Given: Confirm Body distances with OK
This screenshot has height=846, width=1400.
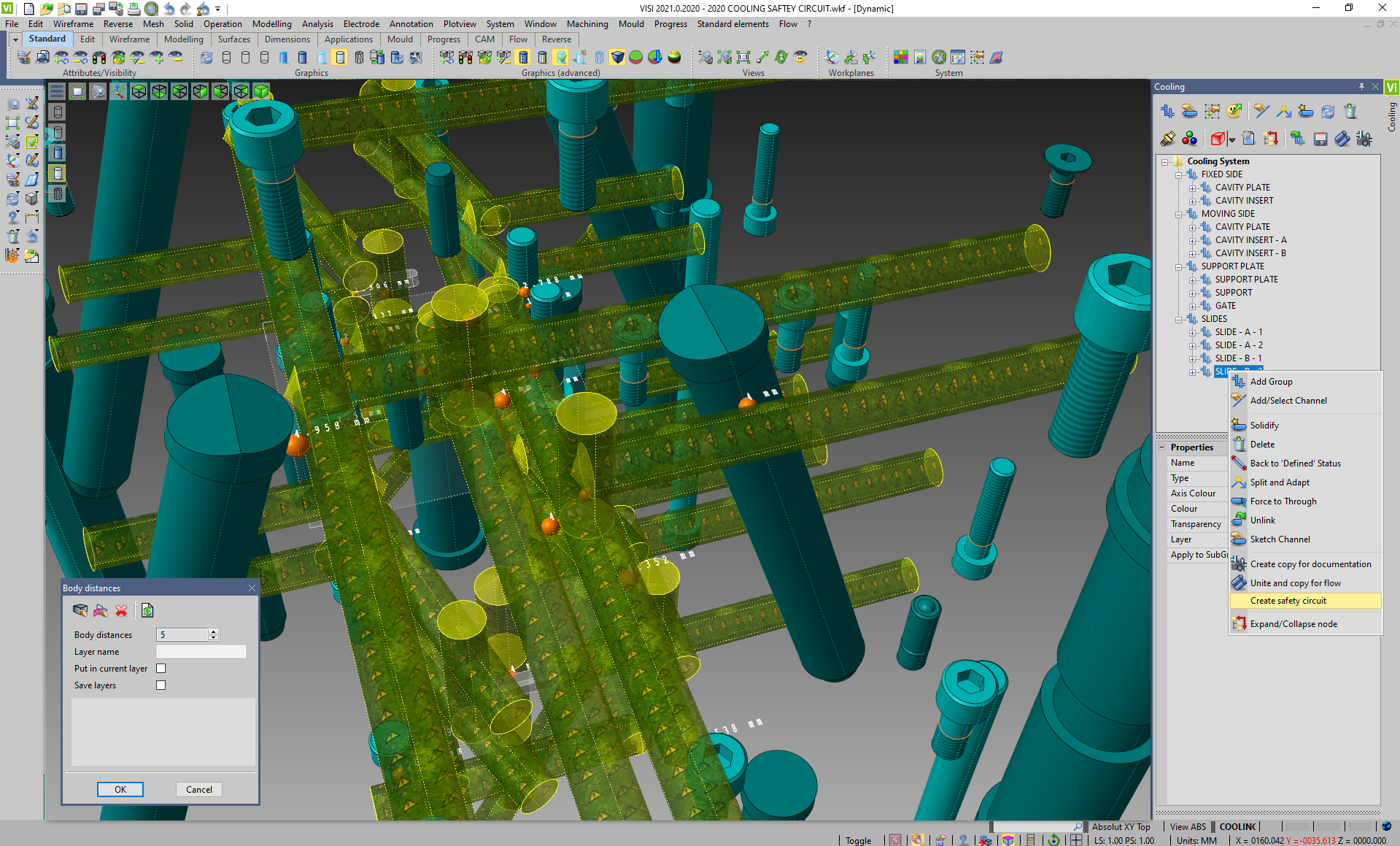Looking at the screenshot, I should pos(120,790).
